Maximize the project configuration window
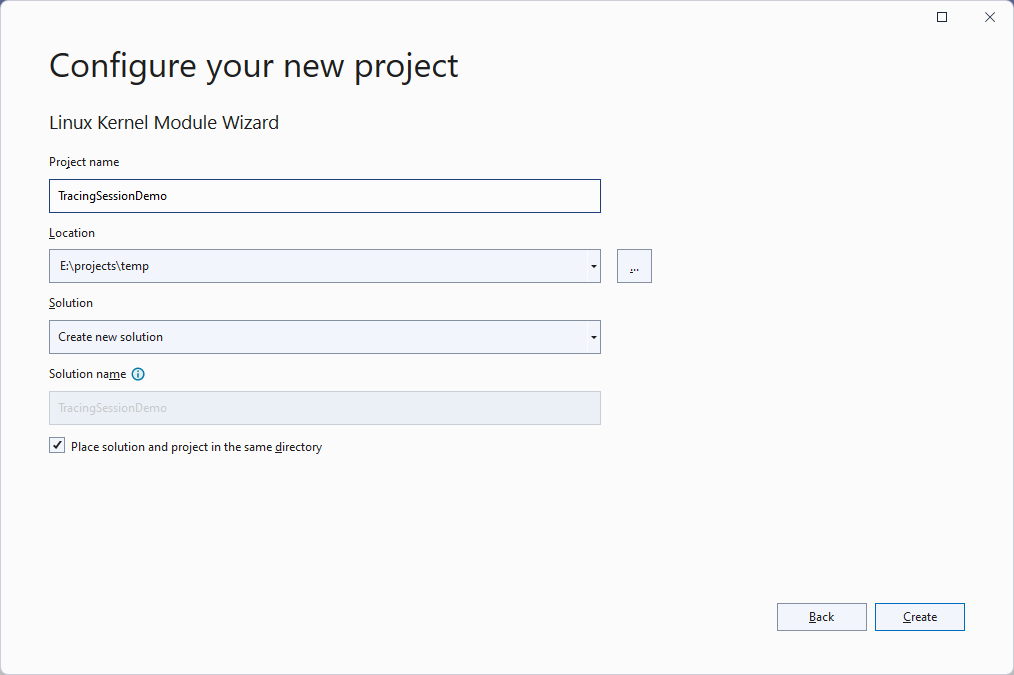The height and width of the screenshot is (675, 1014). click(942, 17)
